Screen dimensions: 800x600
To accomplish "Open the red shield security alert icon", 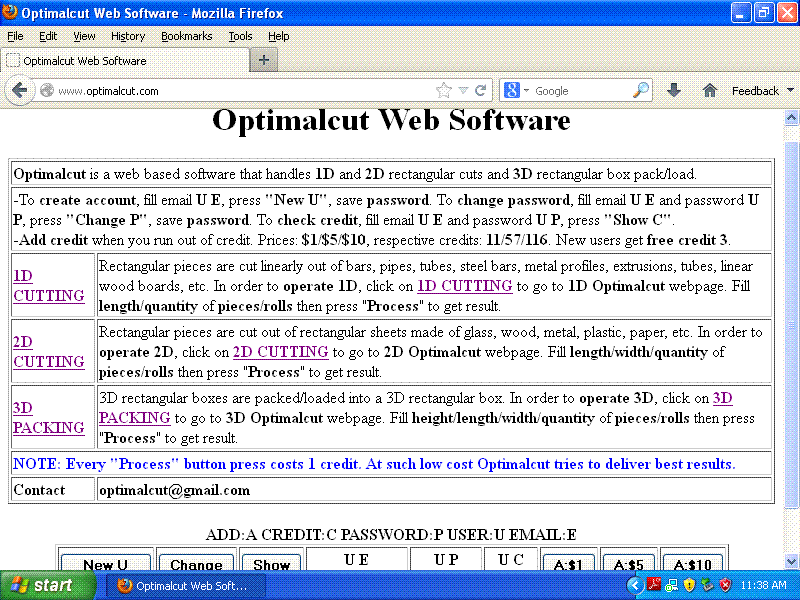I will coord(725,585).
